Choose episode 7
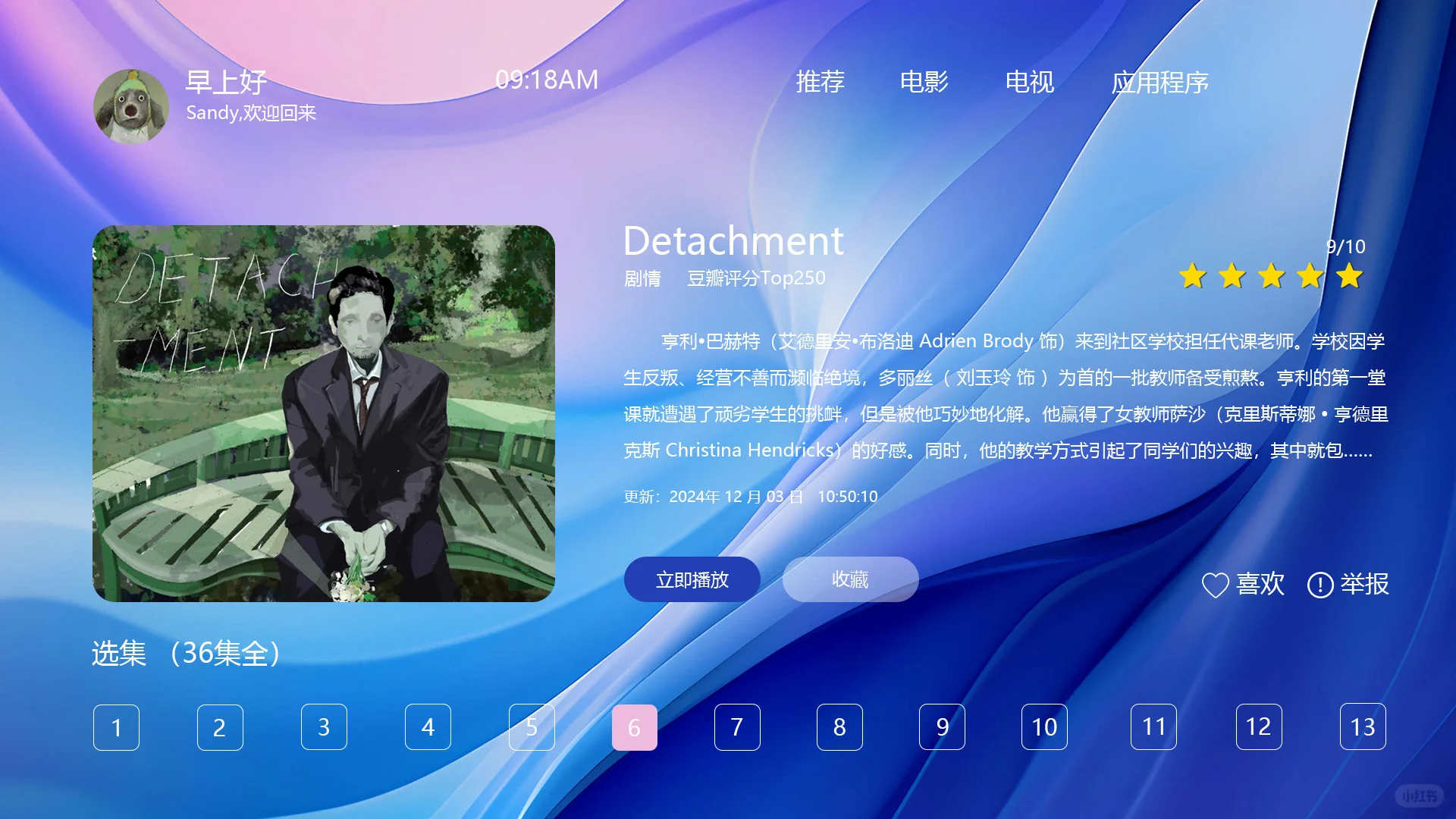 click(736, 727)
